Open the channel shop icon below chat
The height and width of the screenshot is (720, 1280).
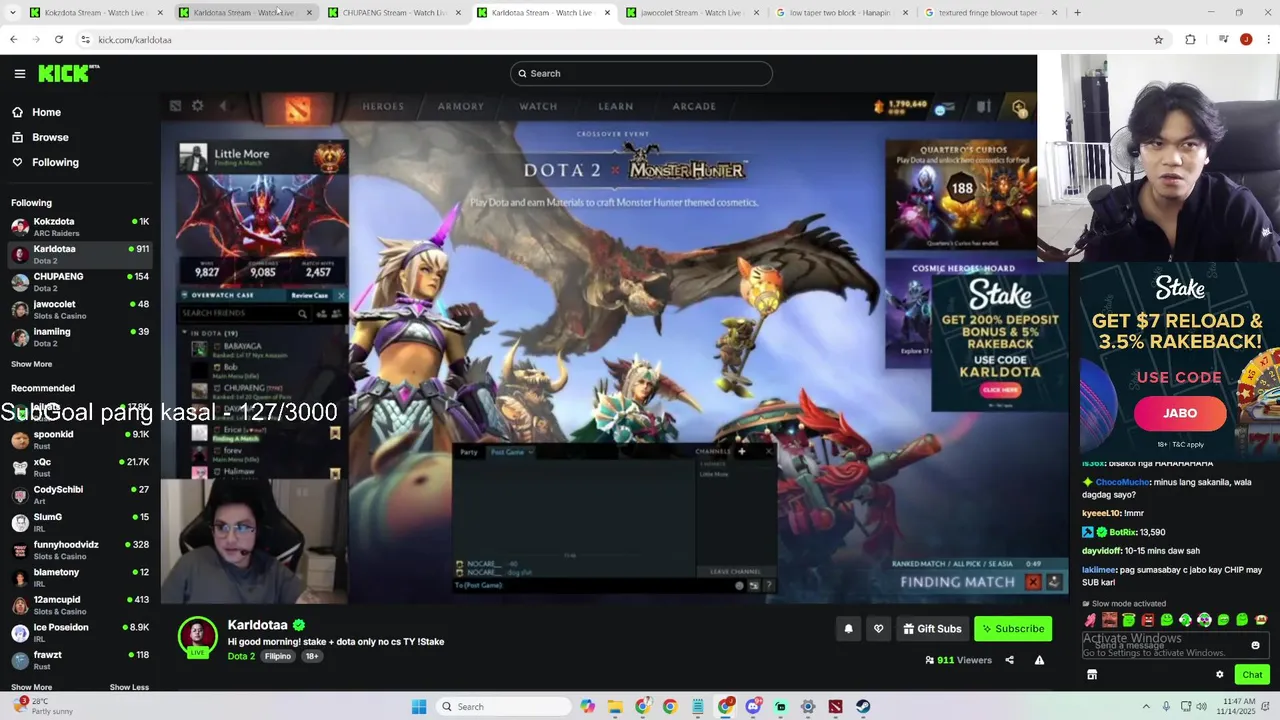coord(1092,675)
